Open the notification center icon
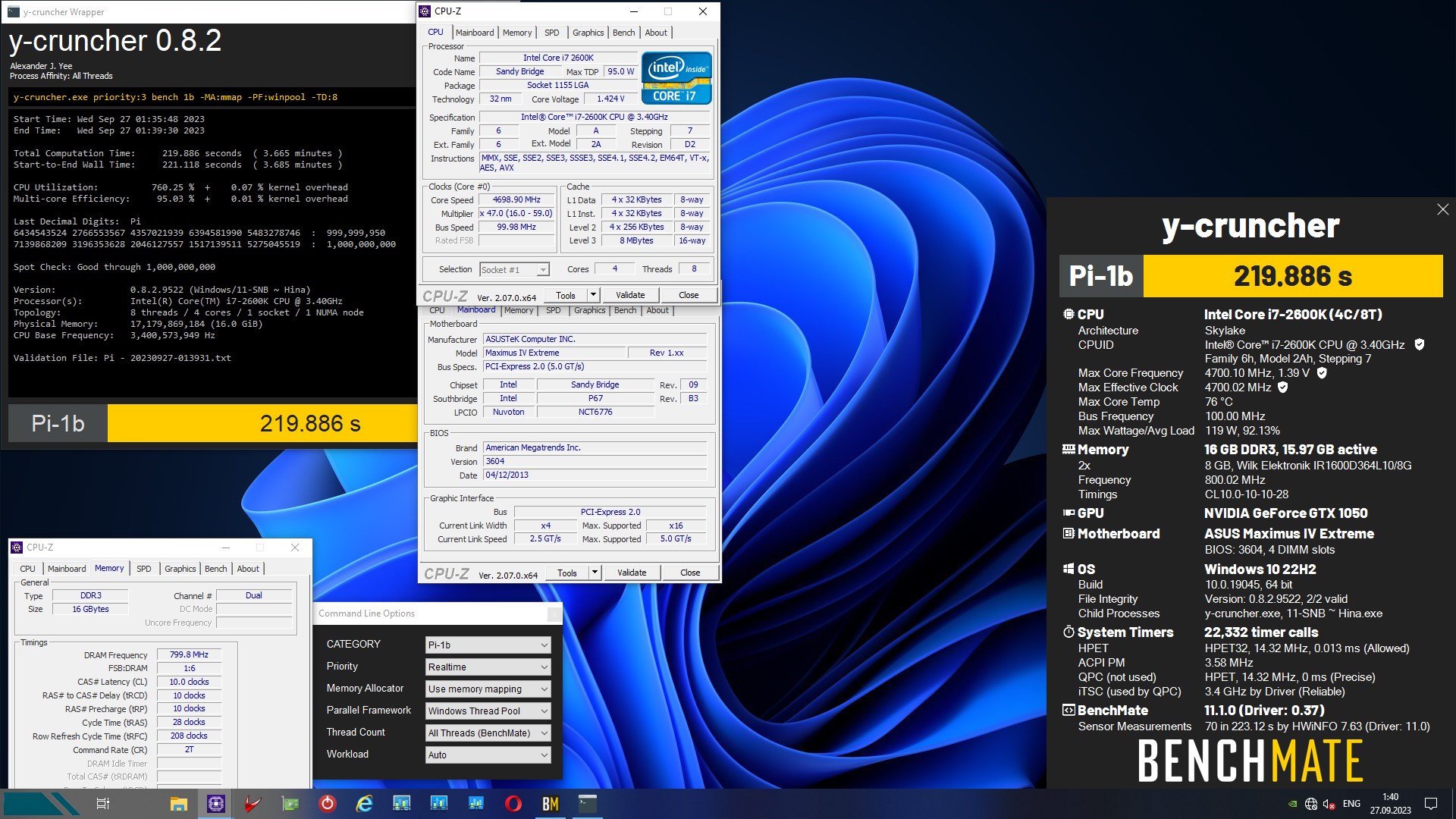Image resolution: width=1456 pixels, height=819 pixels. tap(1431, 804)
